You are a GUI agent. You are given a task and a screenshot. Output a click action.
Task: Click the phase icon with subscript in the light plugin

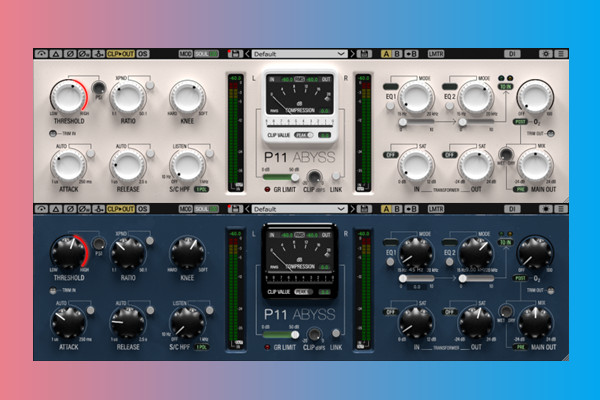(x=84, y=54)
